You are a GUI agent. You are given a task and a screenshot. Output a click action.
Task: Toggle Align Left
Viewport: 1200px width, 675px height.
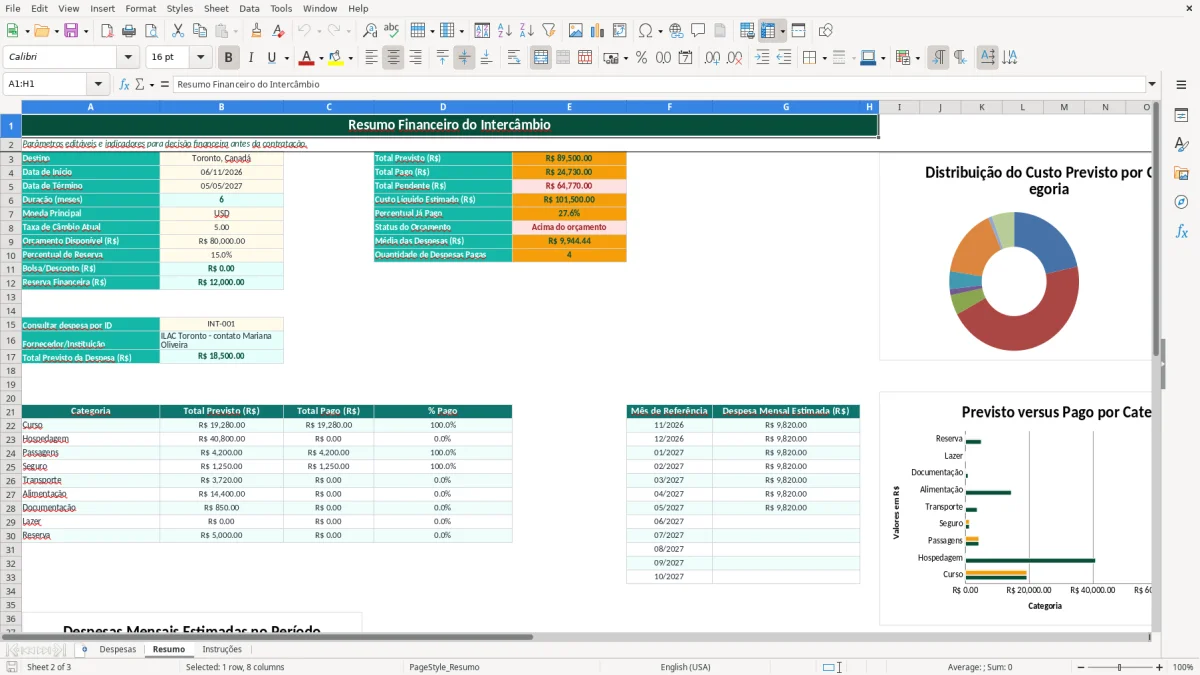coord(371,58)
